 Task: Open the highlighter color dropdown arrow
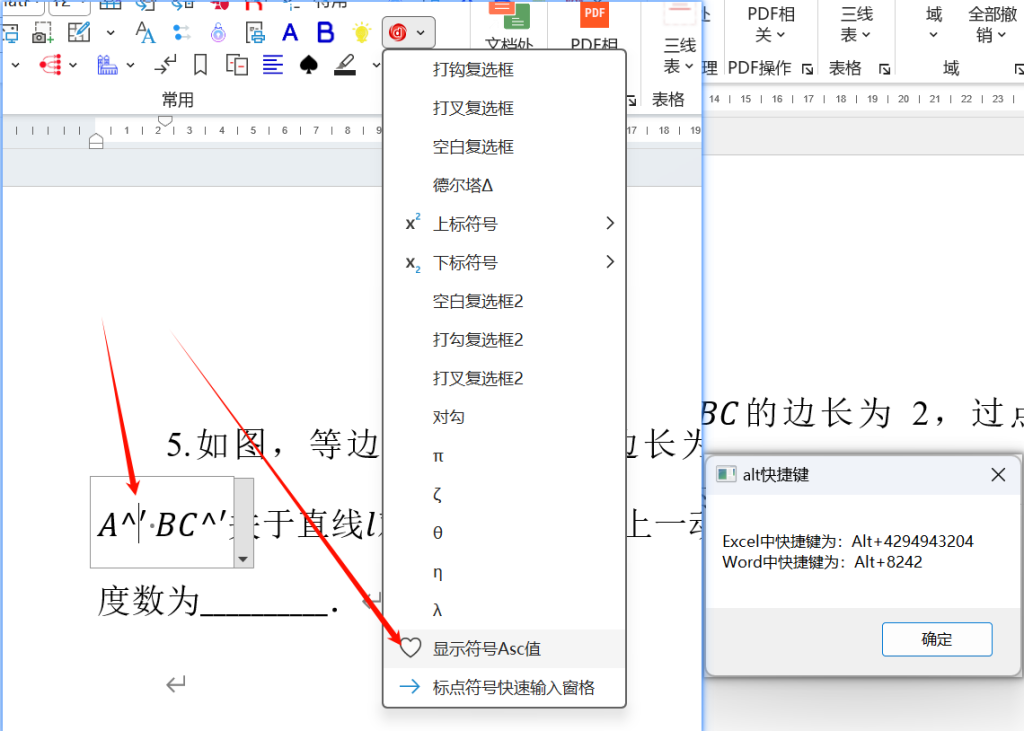pos(376,65)
